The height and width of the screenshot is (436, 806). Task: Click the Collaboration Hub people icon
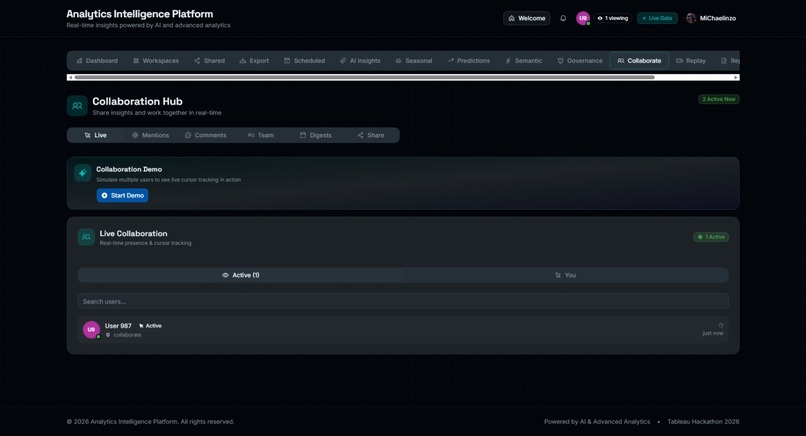click(77, 105)
